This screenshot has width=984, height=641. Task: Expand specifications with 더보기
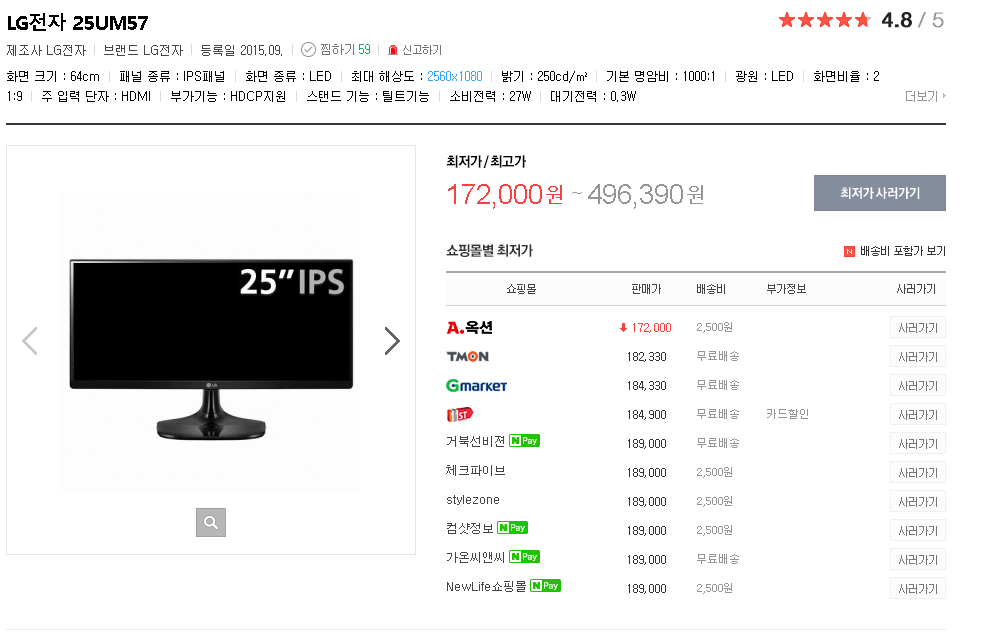925,96
